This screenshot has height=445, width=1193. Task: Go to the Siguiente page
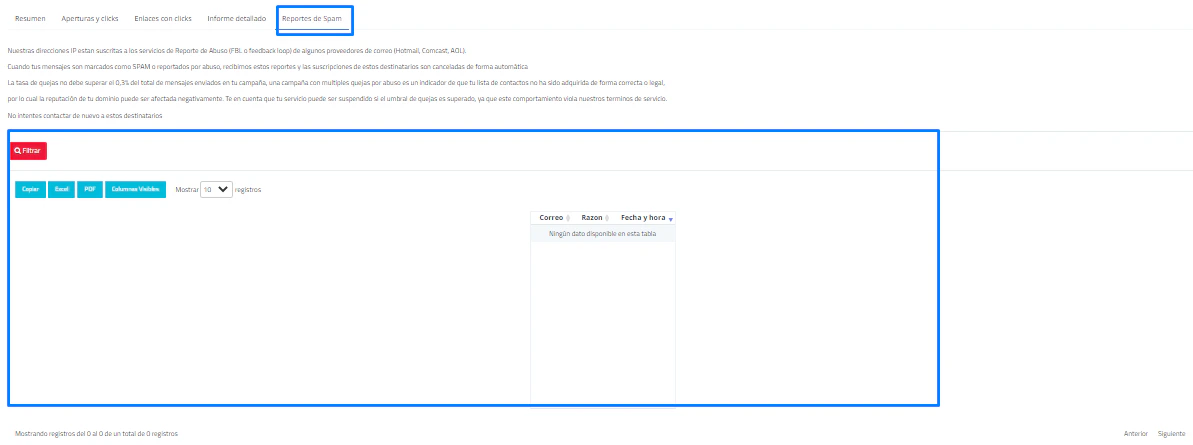click(1172, 433)
